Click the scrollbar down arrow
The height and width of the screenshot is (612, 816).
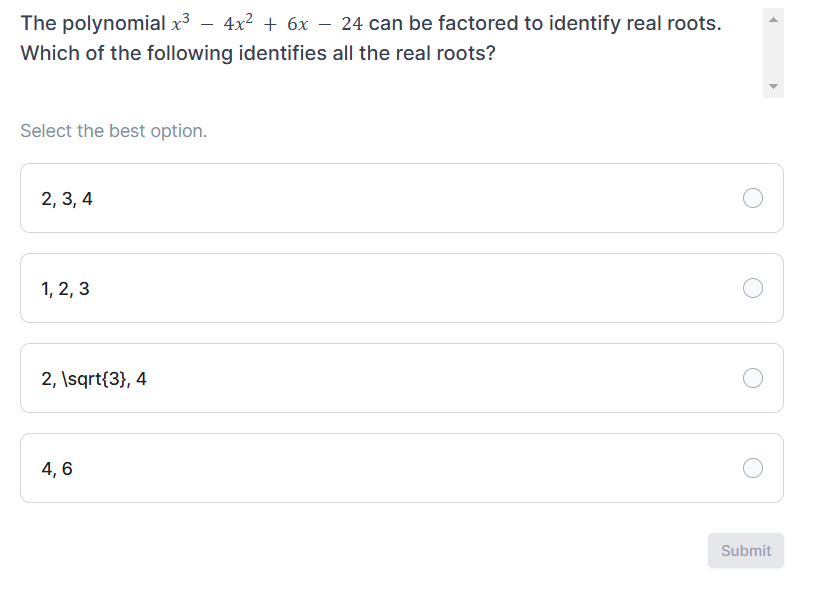coord(772,86)
